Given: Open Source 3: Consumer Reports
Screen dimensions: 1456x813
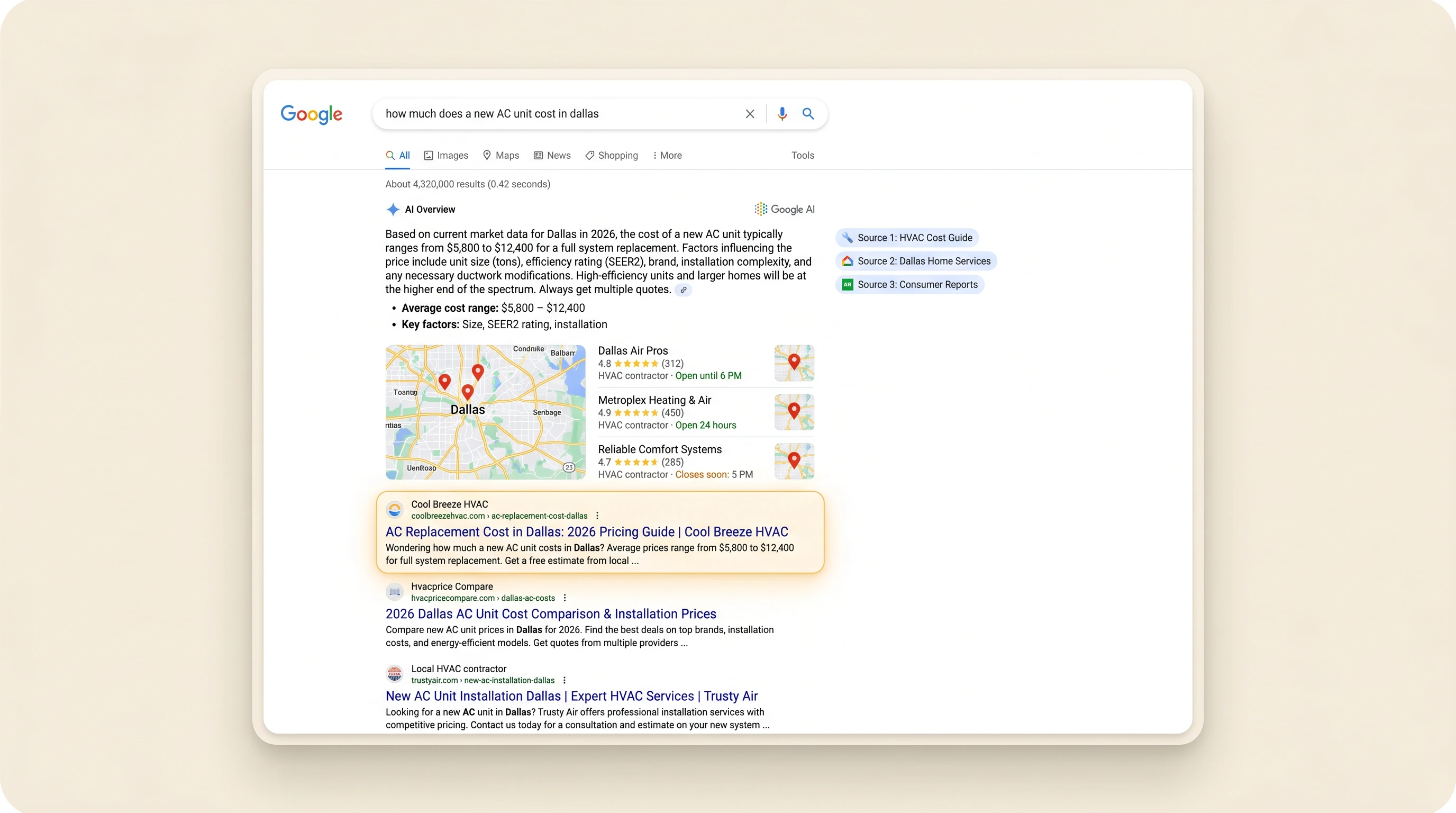Looking at the screenshot, I should 910,285.
